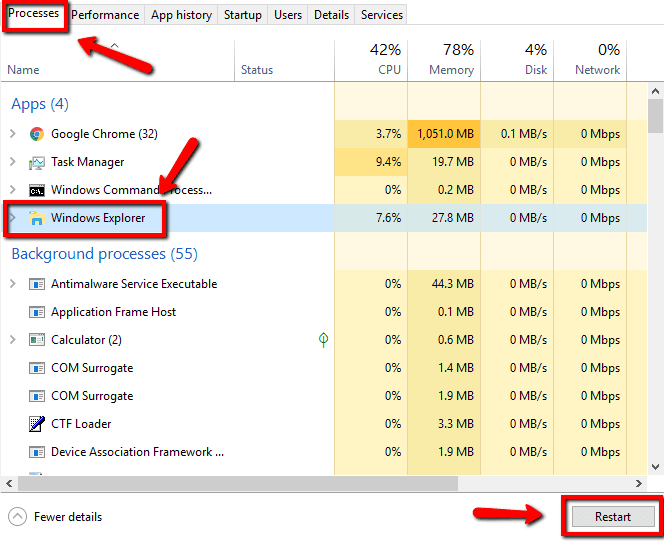Click the Fewer details link
This screenshot has height=541, width=664.
(x=68, y=517)
